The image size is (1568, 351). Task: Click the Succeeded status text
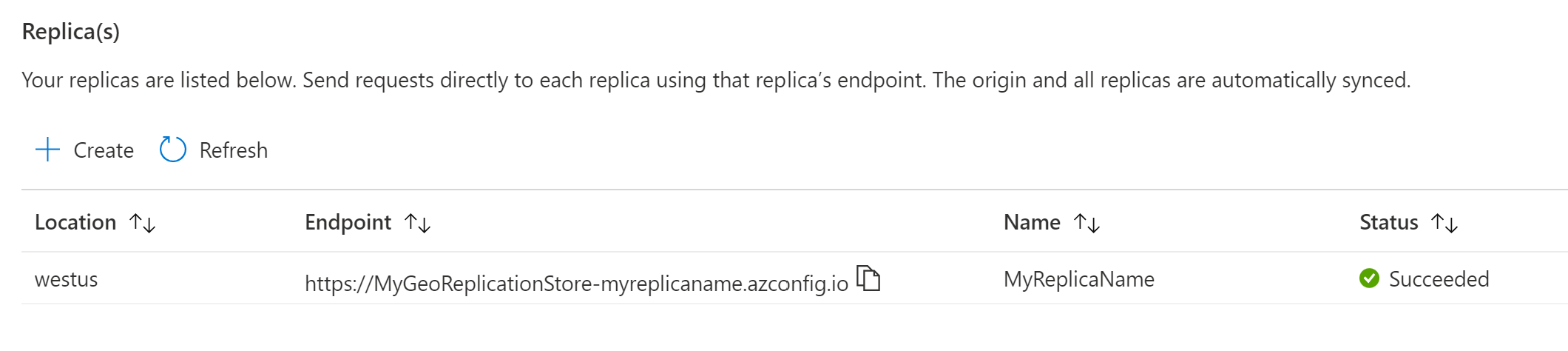[1439, 279]
